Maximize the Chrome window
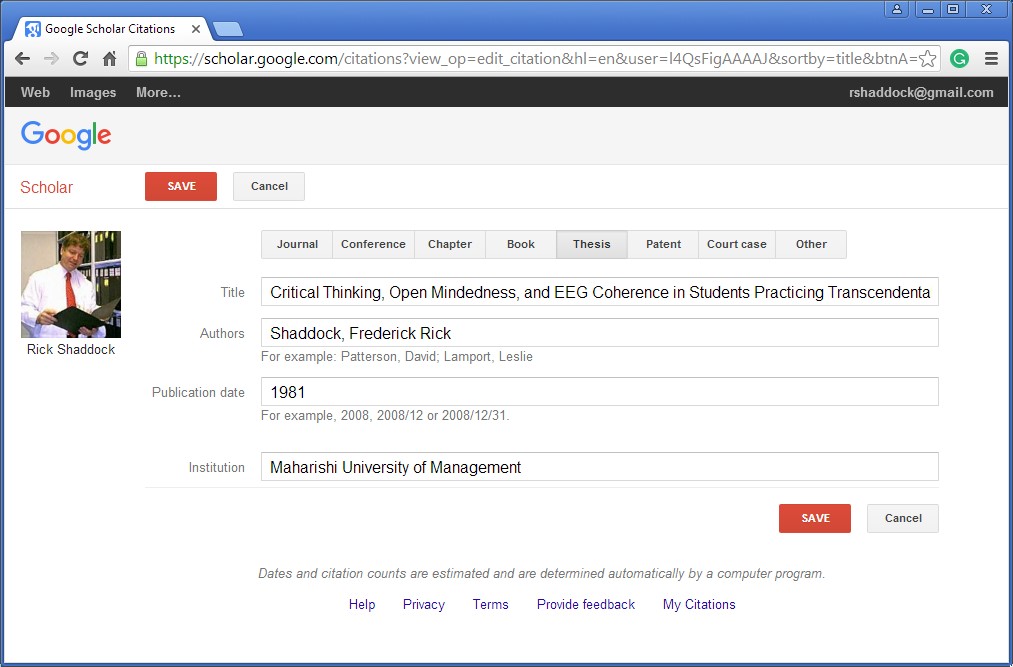Viewport: 1013px width, 667px height. (x=953, y=9)
